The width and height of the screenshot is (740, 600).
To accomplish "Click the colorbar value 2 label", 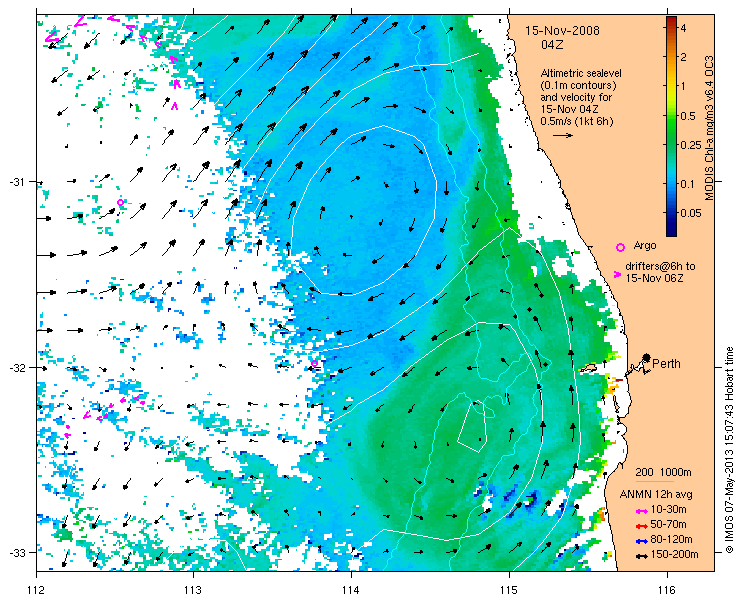I will tap(683, 57).
